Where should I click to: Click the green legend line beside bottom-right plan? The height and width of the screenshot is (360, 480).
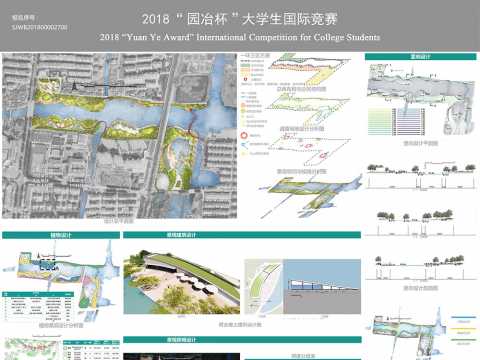coord(463,340)
